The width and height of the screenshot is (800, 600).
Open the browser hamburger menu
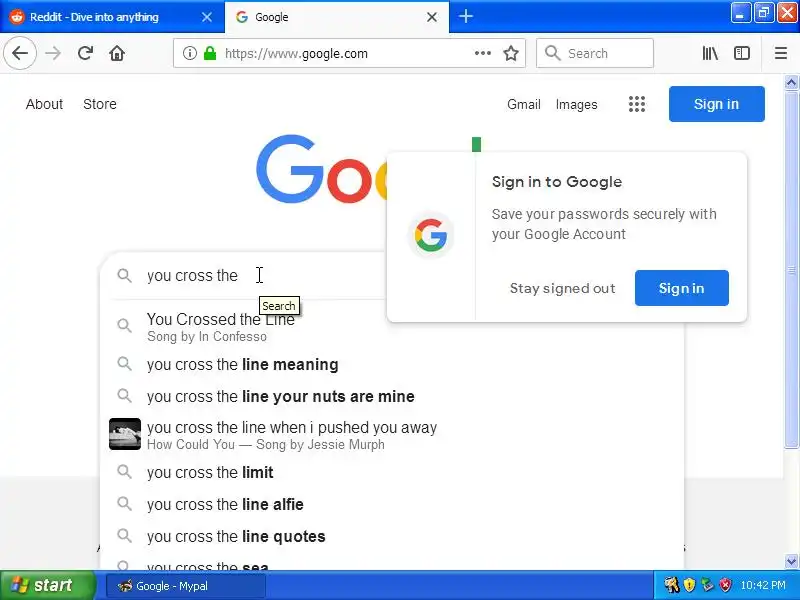point(781,53)
